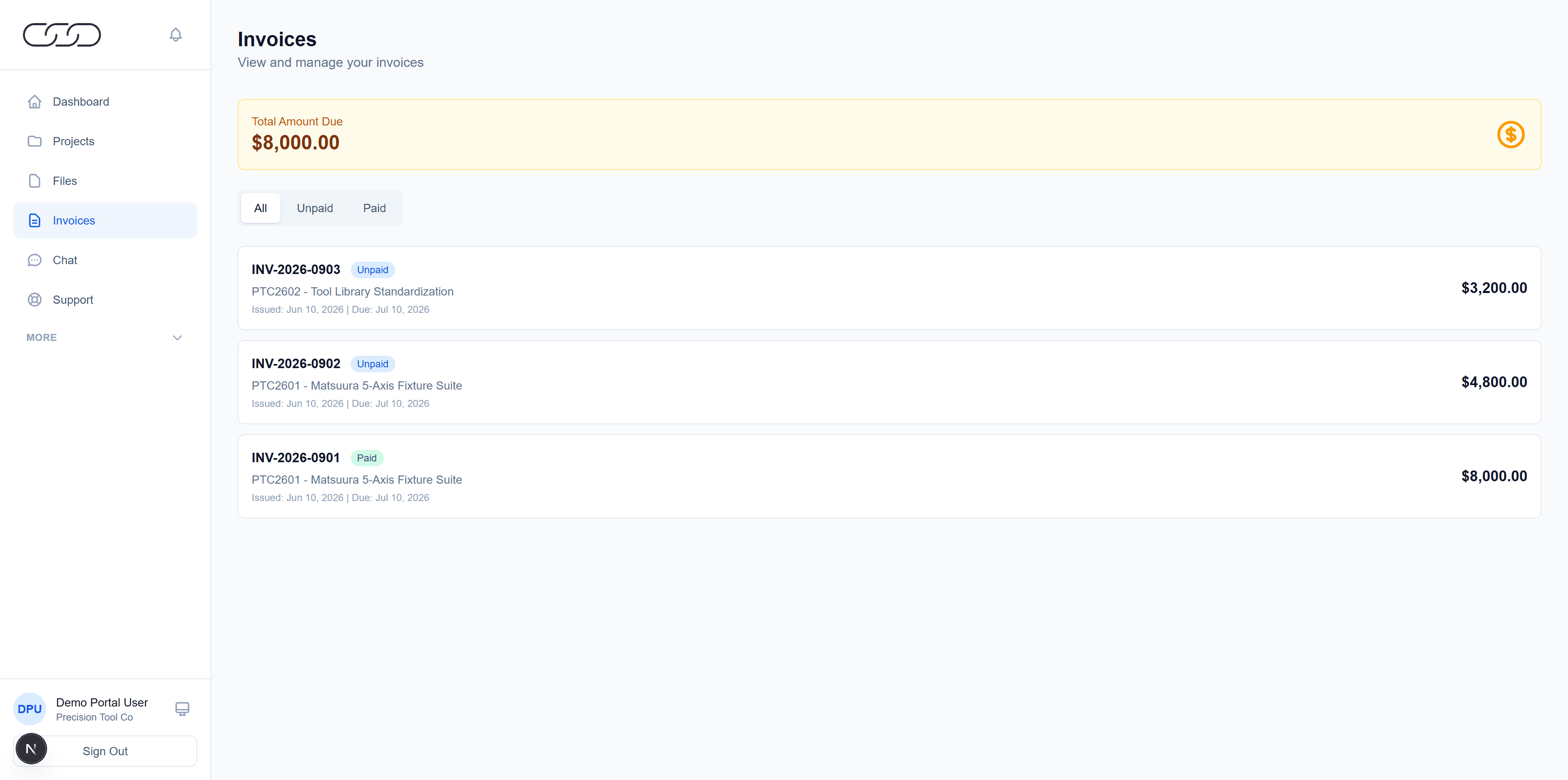Select the All filter tab

(260, 208)
